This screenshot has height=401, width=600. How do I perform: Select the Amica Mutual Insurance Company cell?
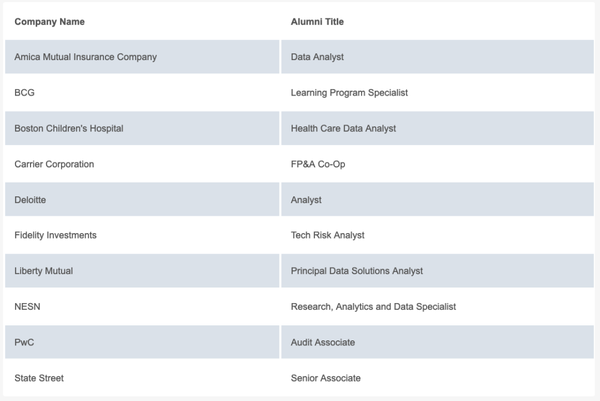(142, 57)
